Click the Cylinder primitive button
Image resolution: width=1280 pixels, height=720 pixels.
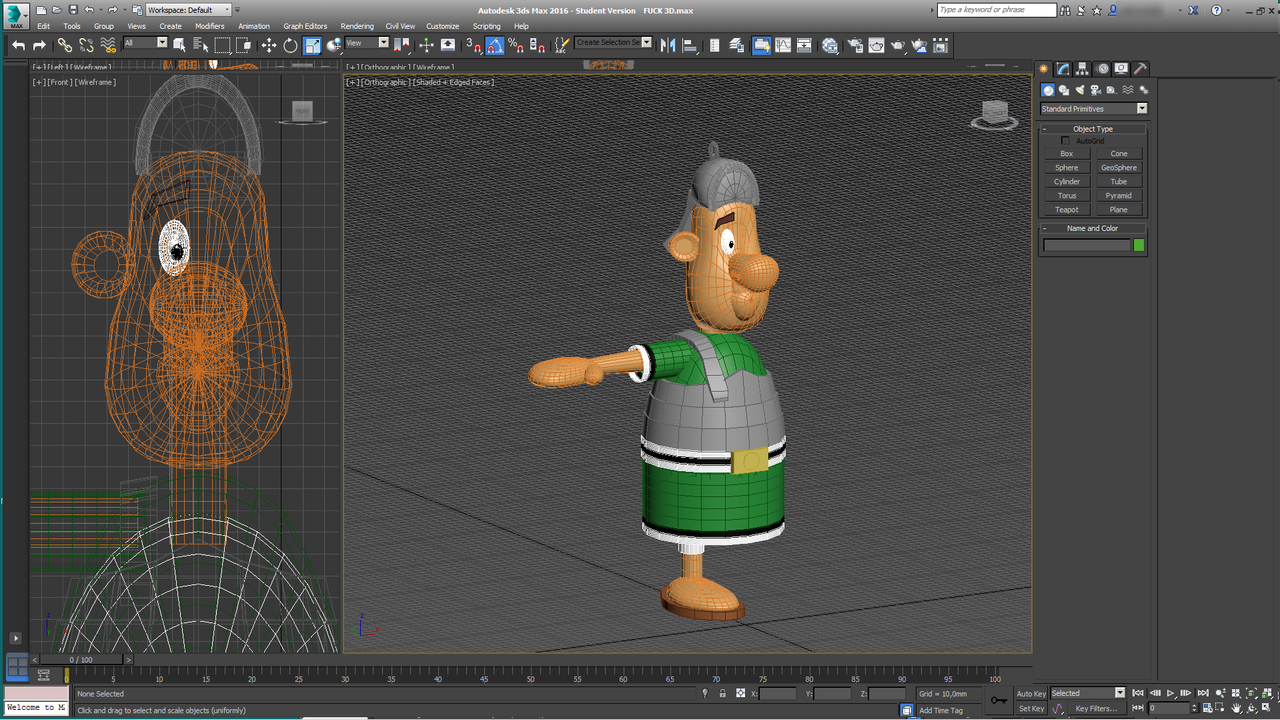pos(1067,182)
